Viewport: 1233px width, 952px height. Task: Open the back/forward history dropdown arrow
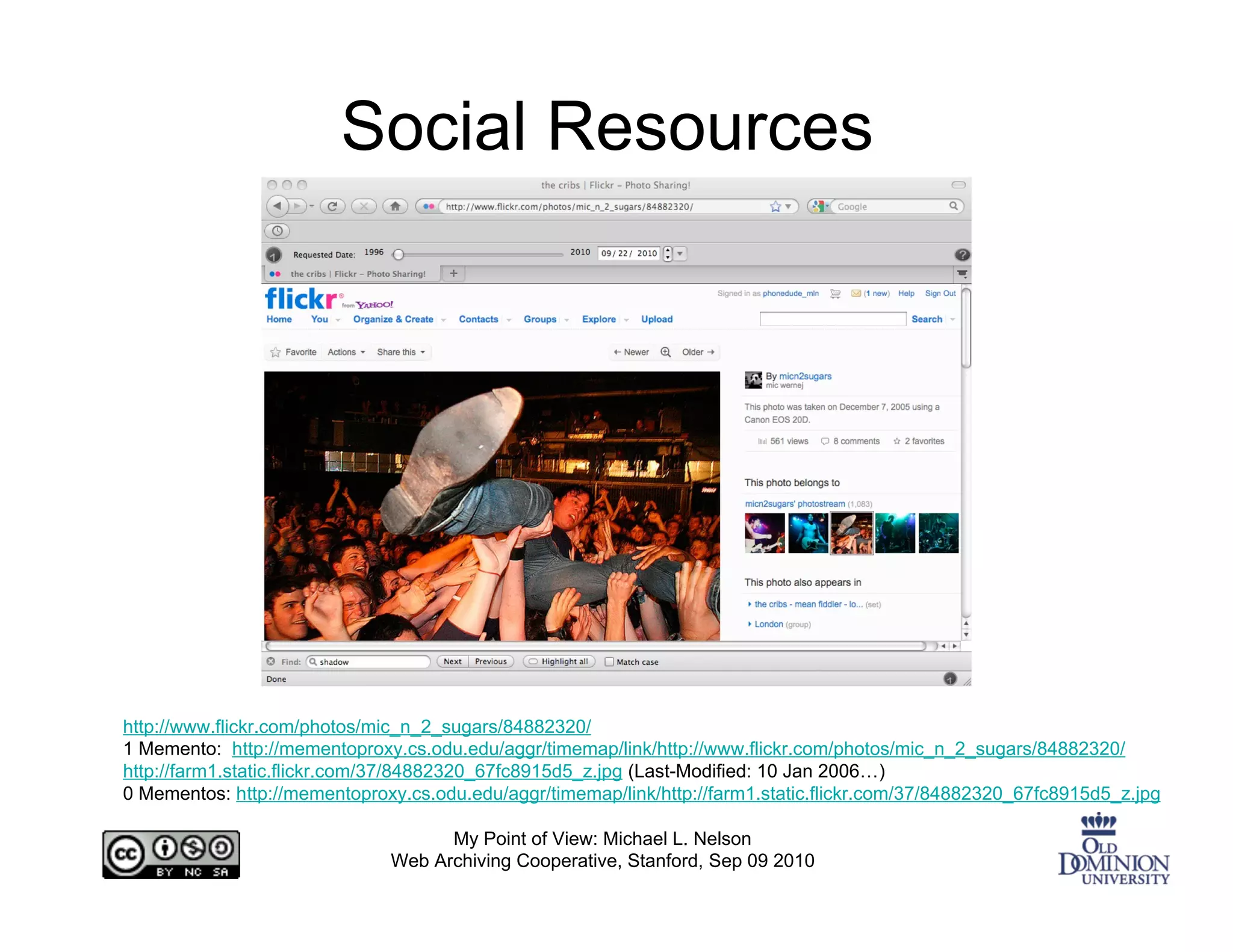[x=312, y=206]
